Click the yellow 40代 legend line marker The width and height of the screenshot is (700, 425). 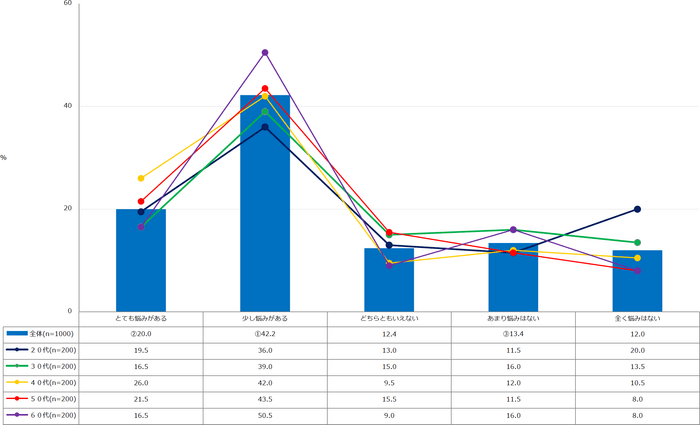tap(17, 382)
